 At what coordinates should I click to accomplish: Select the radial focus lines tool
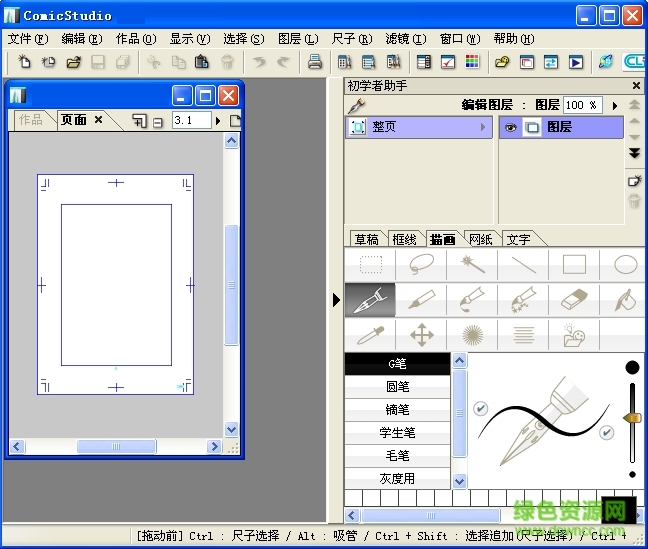click(x=472, y=334)
